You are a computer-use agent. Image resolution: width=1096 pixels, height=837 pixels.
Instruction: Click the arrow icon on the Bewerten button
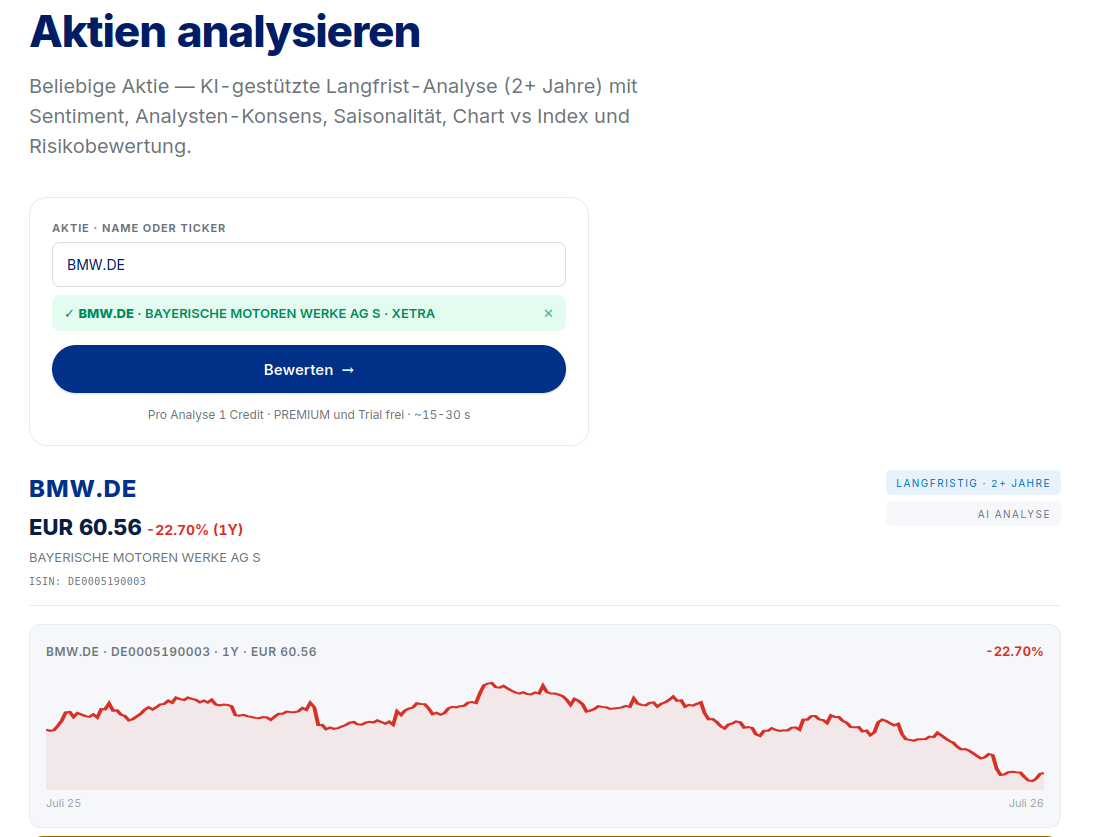[348, 370]
